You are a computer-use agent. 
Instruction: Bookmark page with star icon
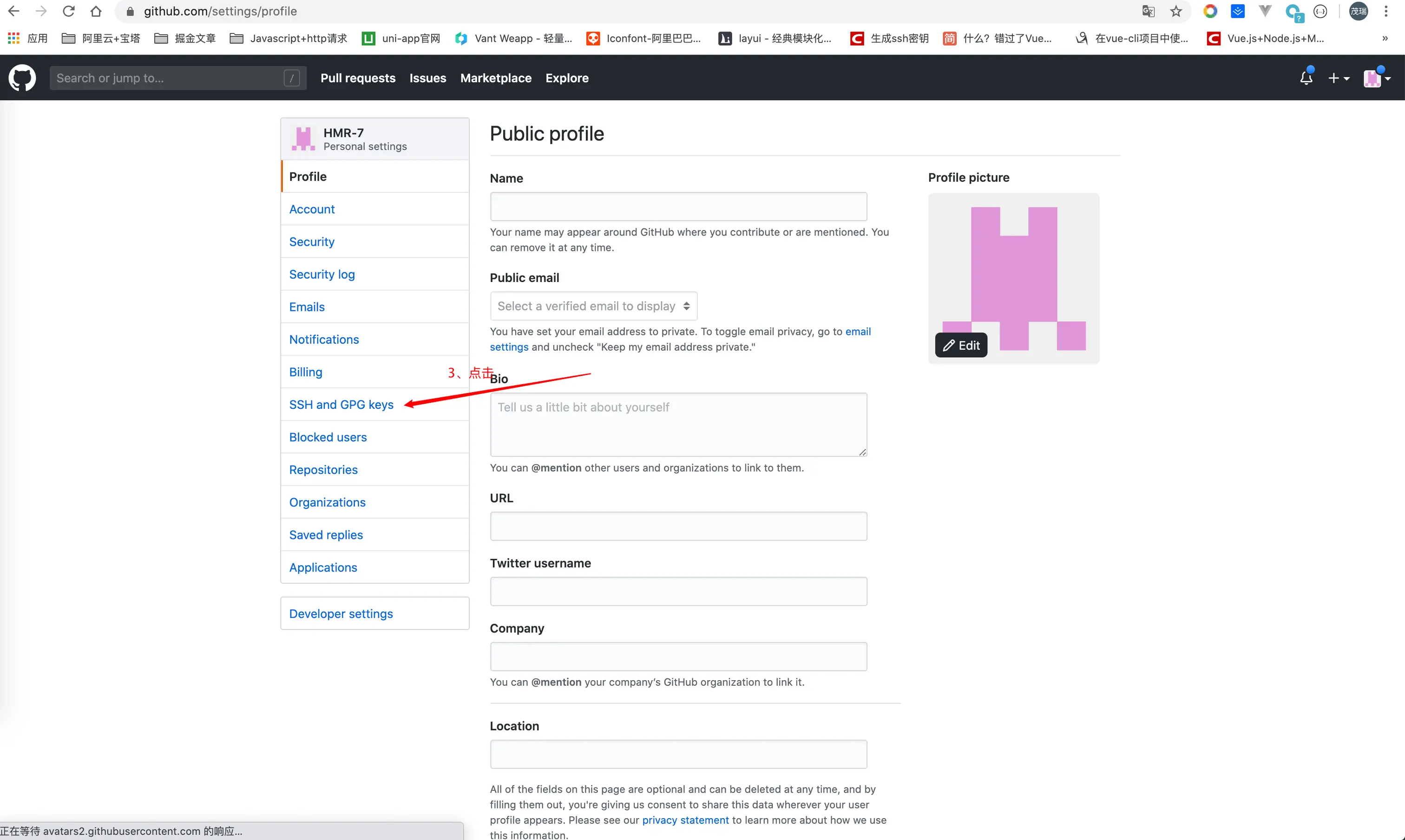(x=1176, y=11)
